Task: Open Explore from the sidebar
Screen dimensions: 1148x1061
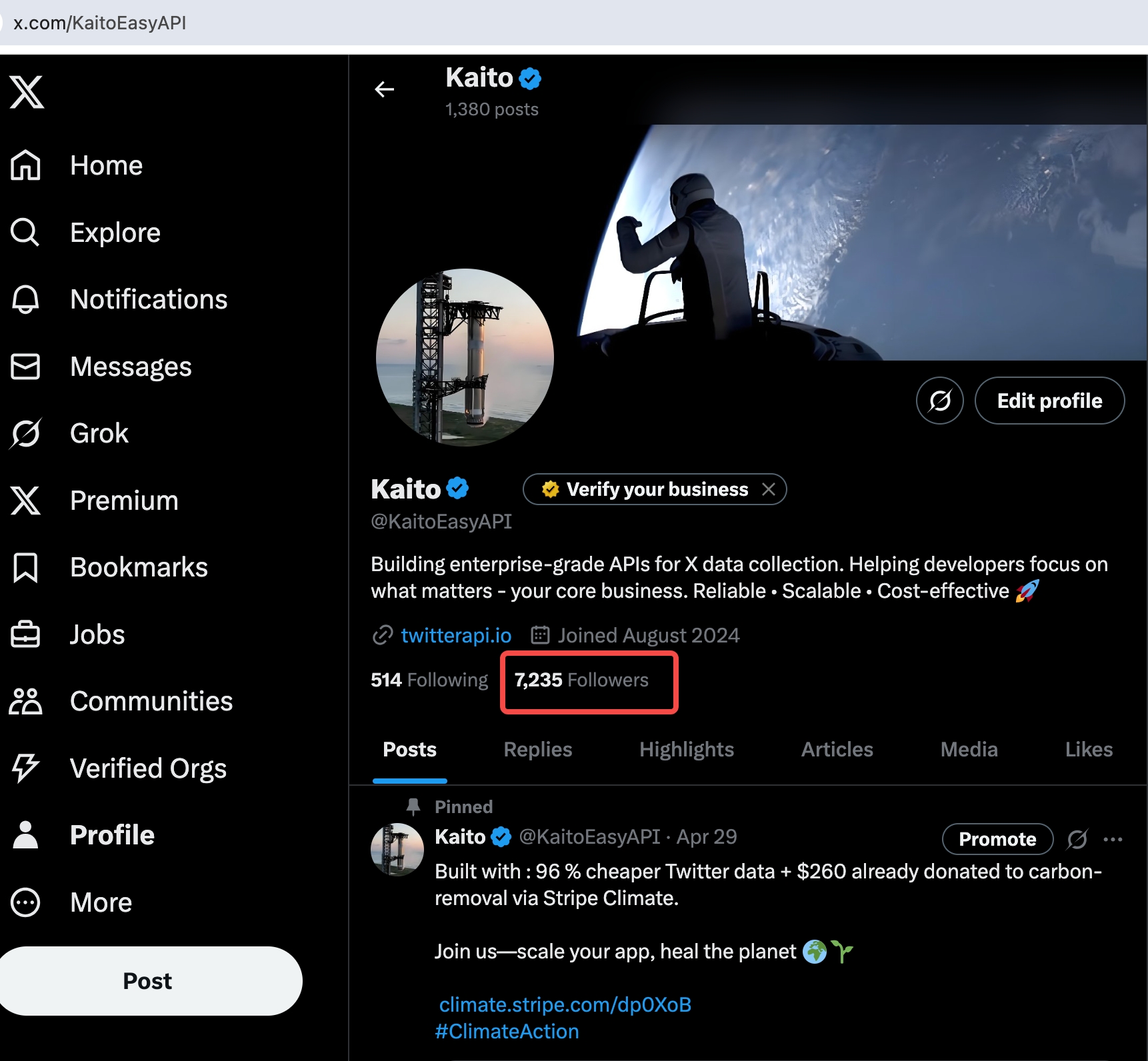Action: pyautogui.click(x=85, y=233)
